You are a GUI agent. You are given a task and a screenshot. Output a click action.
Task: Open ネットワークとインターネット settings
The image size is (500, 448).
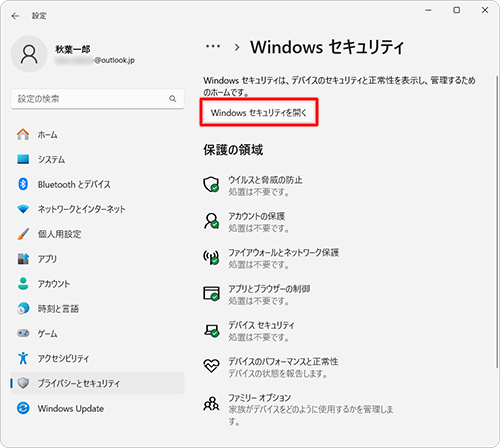[x=97, y=209]
